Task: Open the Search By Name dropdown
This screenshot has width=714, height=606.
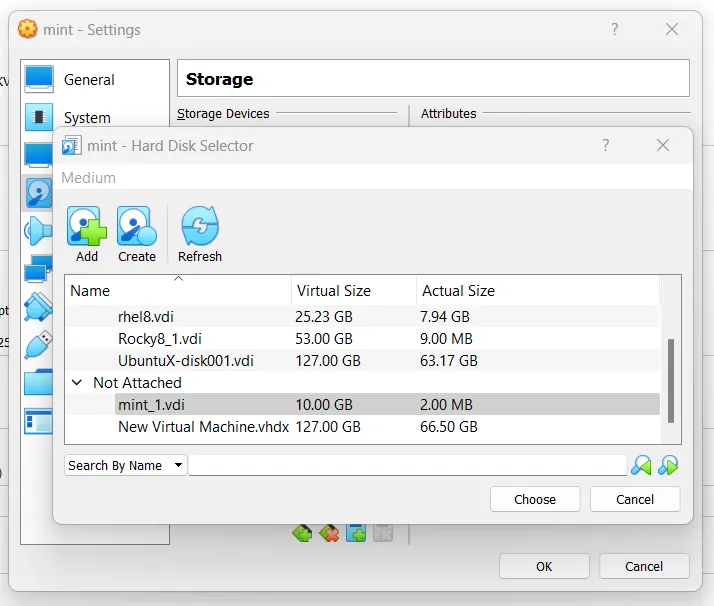Action: coord(126,465)
